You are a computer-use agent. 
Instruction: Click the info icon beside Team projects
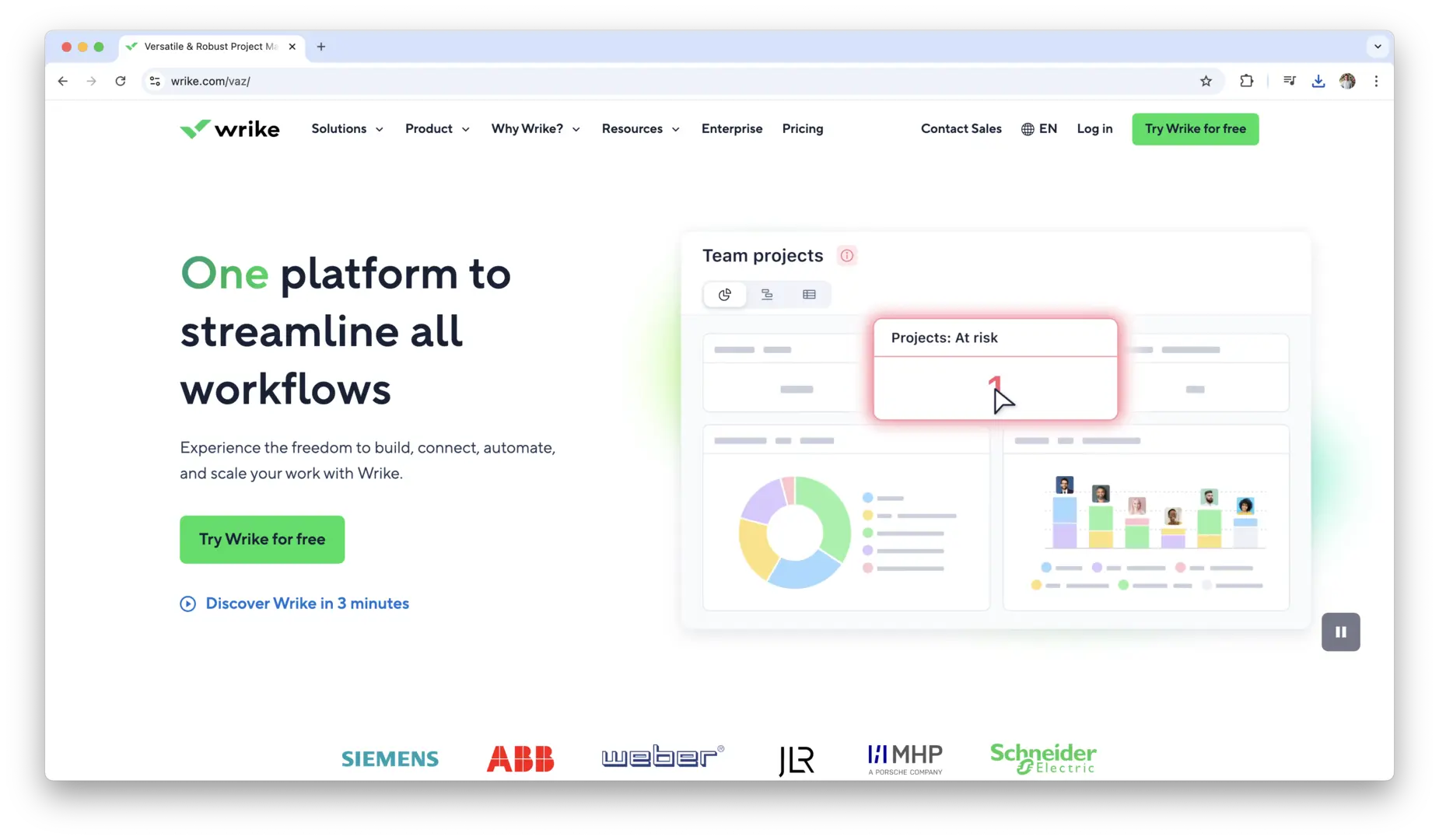[846, 256]
